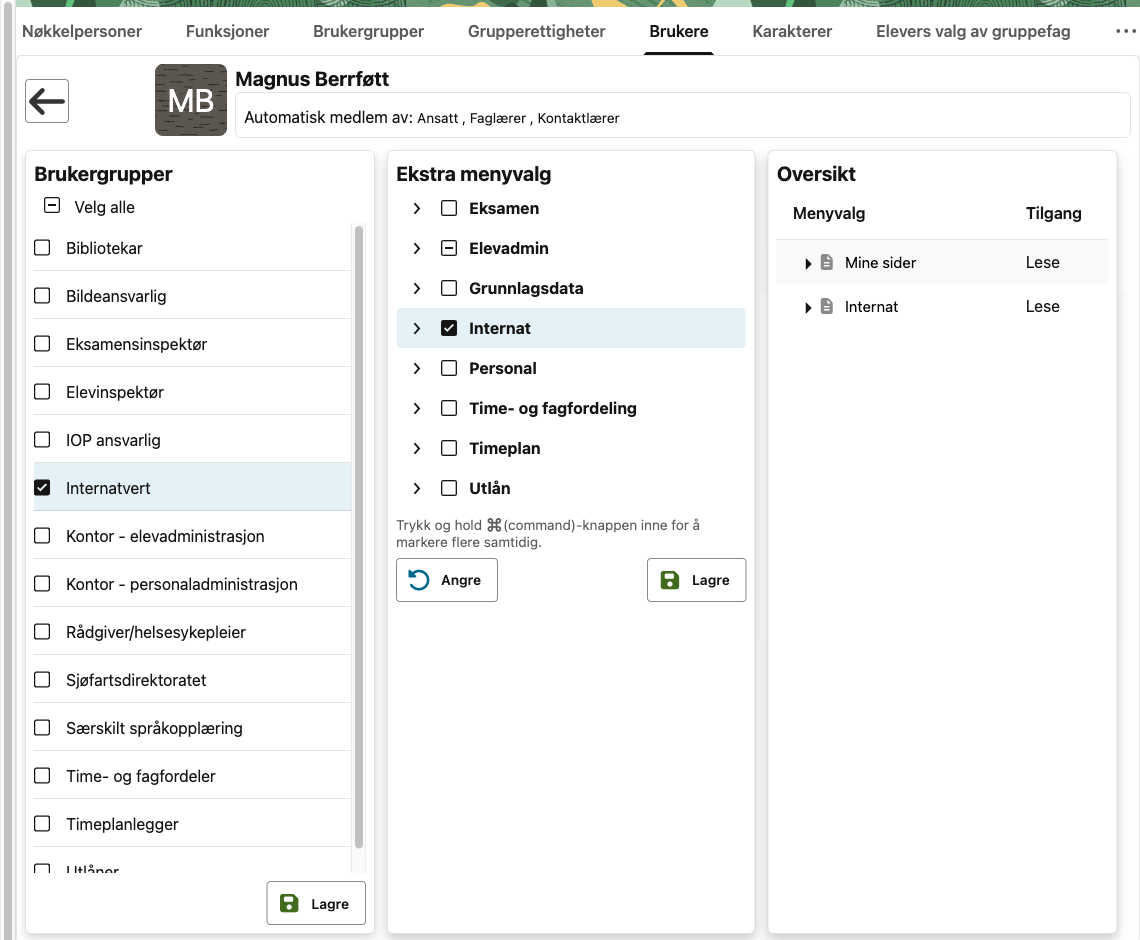The height and width of the screenshot is (940, 1140).
Task: Enable the Bildeansvarlig checkbox
Action: tap(42, 296)
